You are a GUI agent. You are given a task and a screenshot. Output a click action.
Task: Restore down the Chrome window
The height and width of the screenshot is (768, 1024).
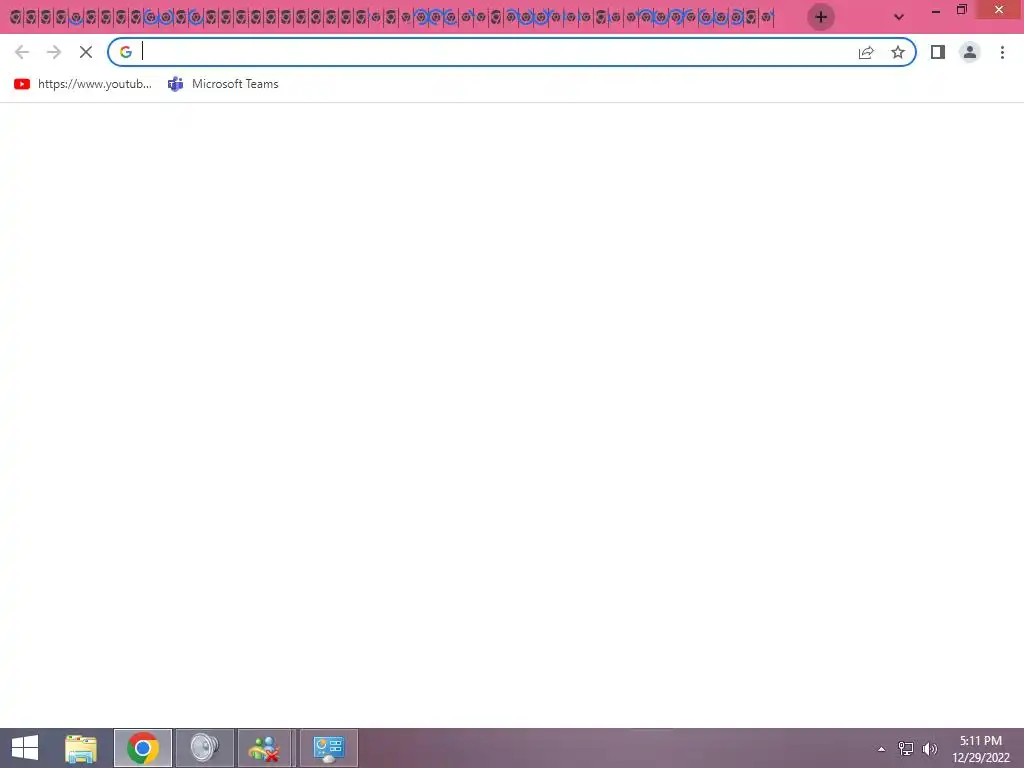click(x=962, y=10)
